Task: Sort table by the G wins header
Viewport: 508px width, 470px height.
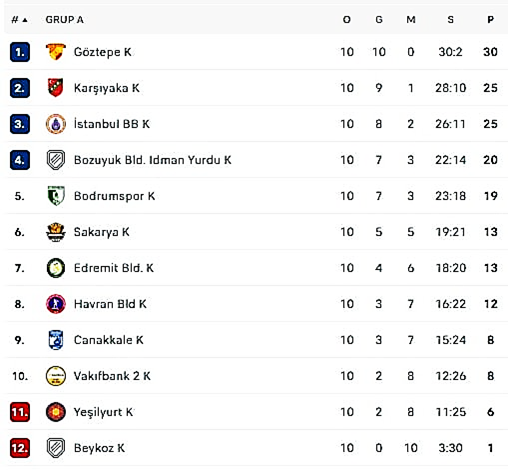Action: pyautogui.click(x=379, y=20)
